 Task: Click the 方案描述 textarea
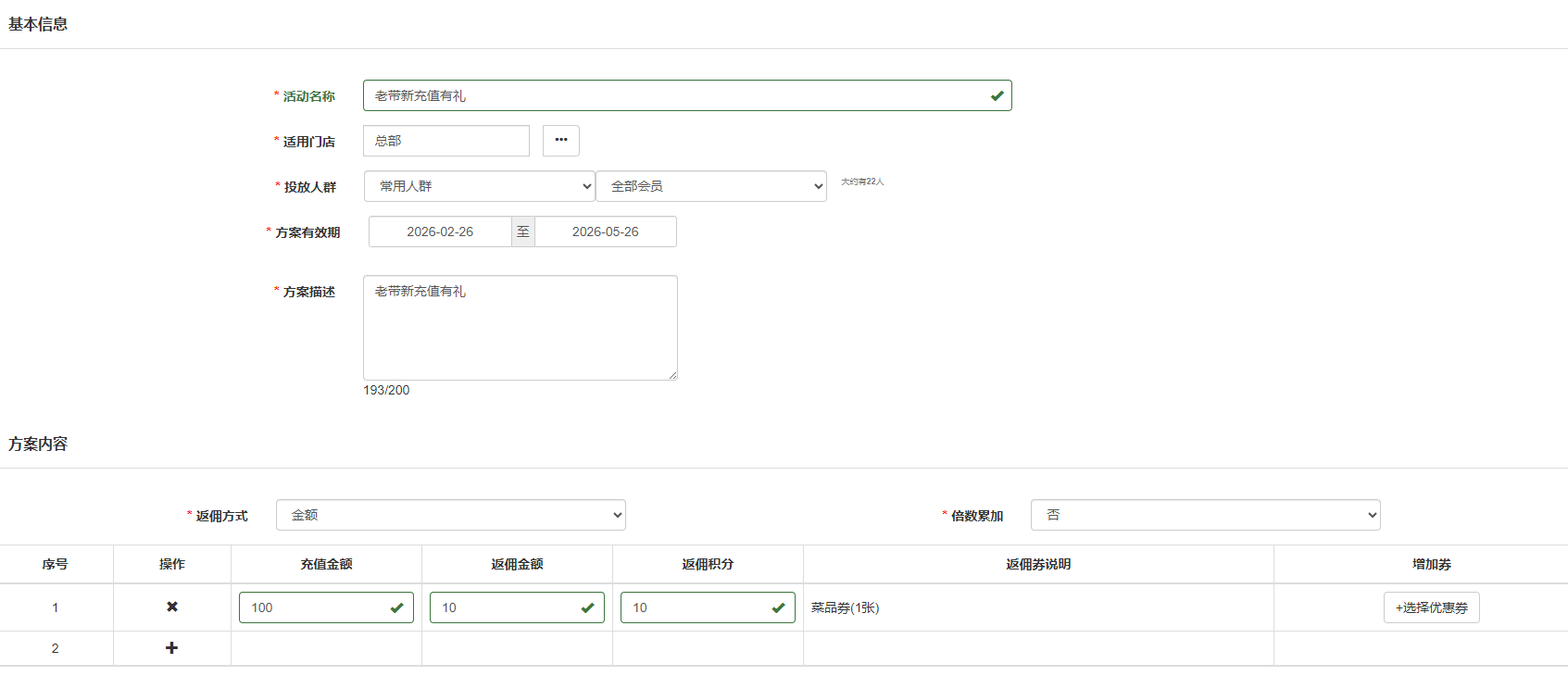point(520,327)
